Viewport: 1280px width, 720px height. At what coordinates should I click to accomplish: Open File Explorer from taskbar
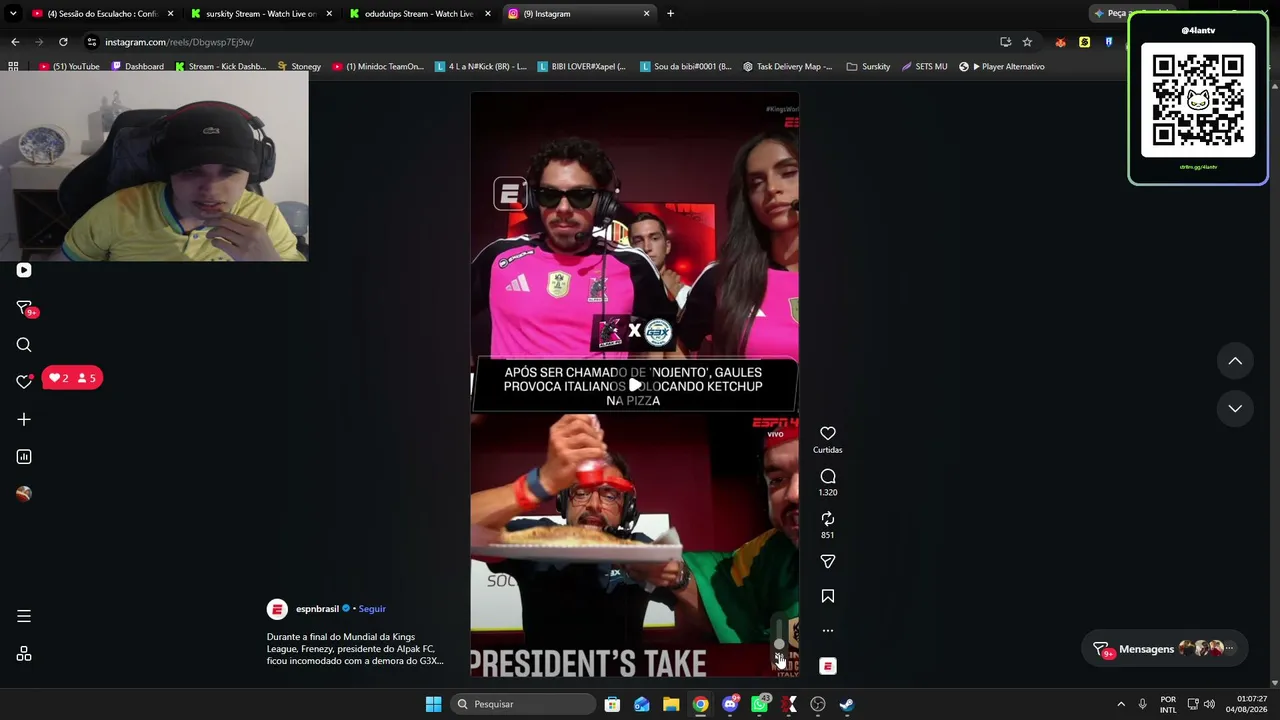click(x=671, y=704)
